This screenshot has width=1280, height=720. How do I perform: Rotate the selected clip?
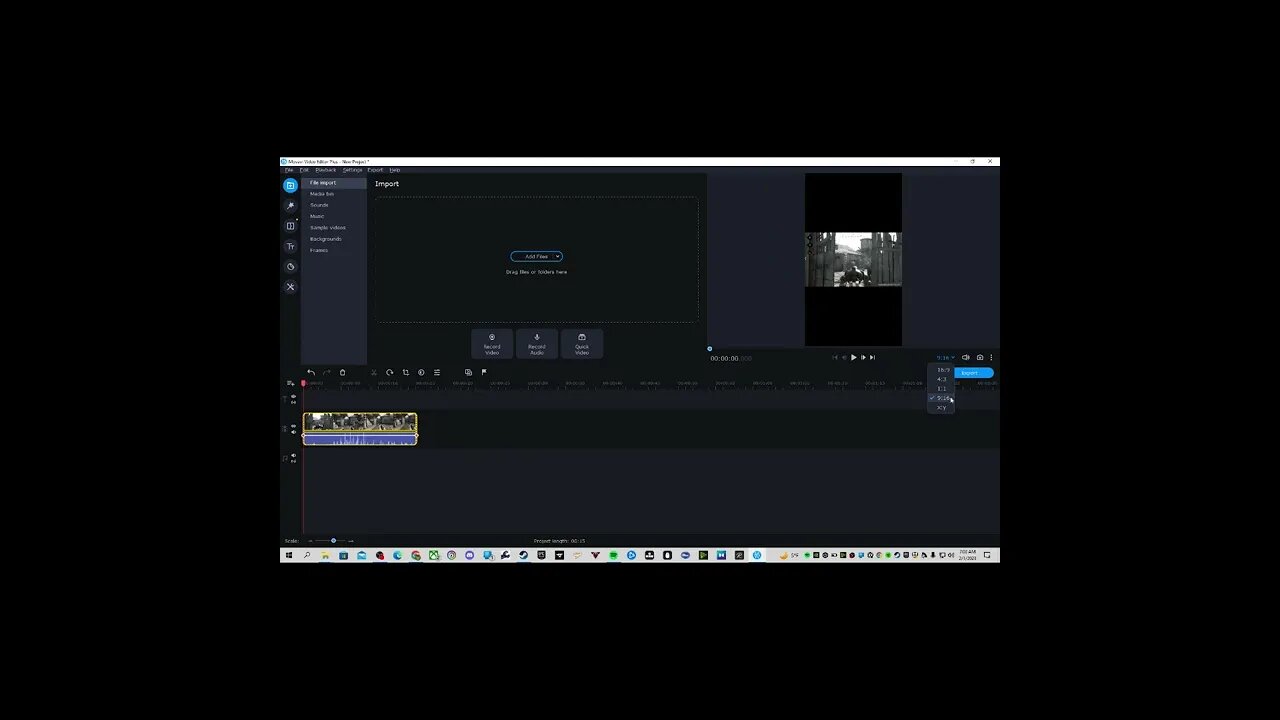[x=390, y=372]
